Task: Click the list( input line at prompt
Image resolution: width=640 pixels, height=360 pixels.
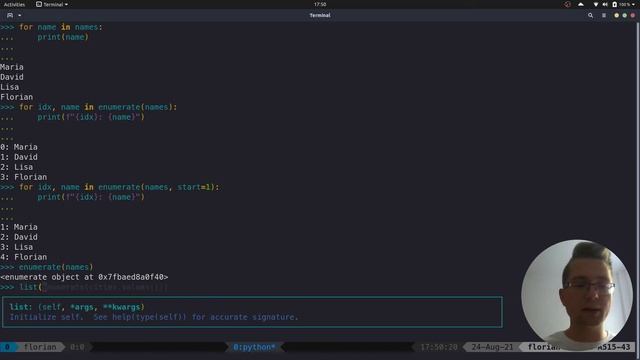Action: [84, 287]
